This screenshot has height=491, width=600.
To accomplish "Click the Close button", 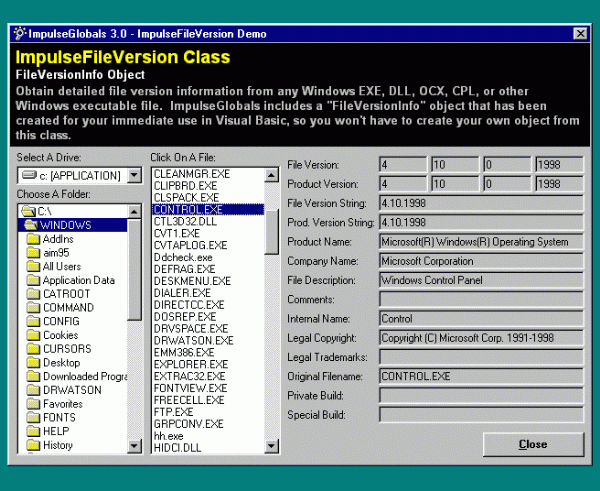I will coord(533,444).
